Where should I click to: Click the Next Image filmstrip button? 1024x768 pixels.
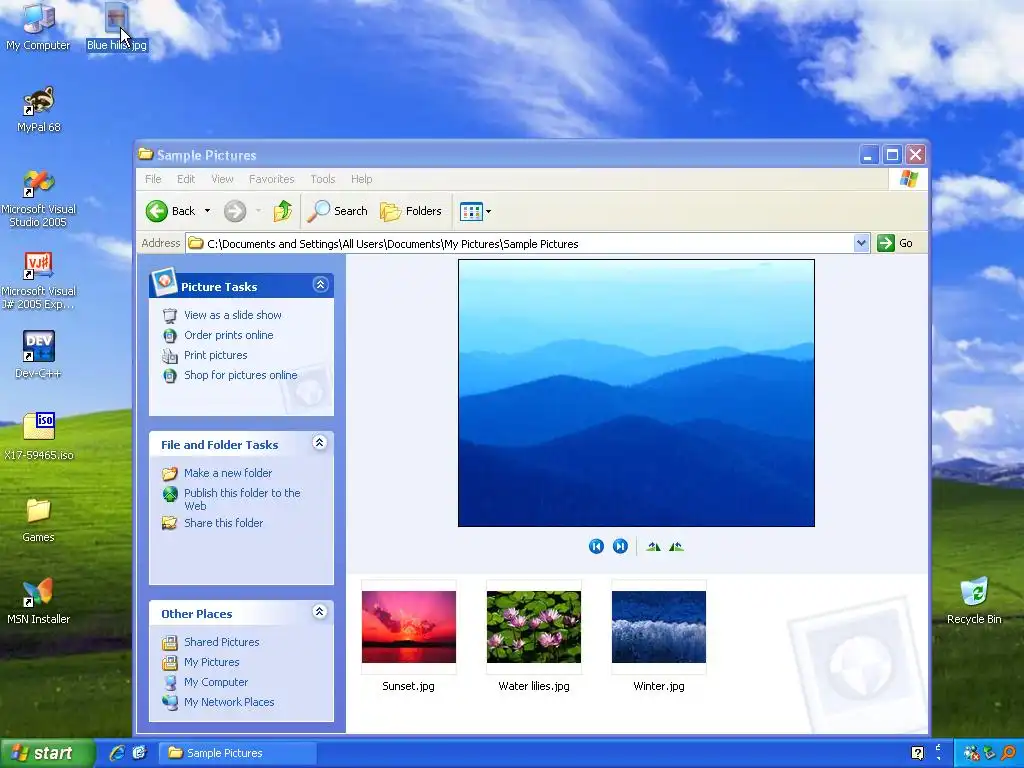[x=620, y=547]
